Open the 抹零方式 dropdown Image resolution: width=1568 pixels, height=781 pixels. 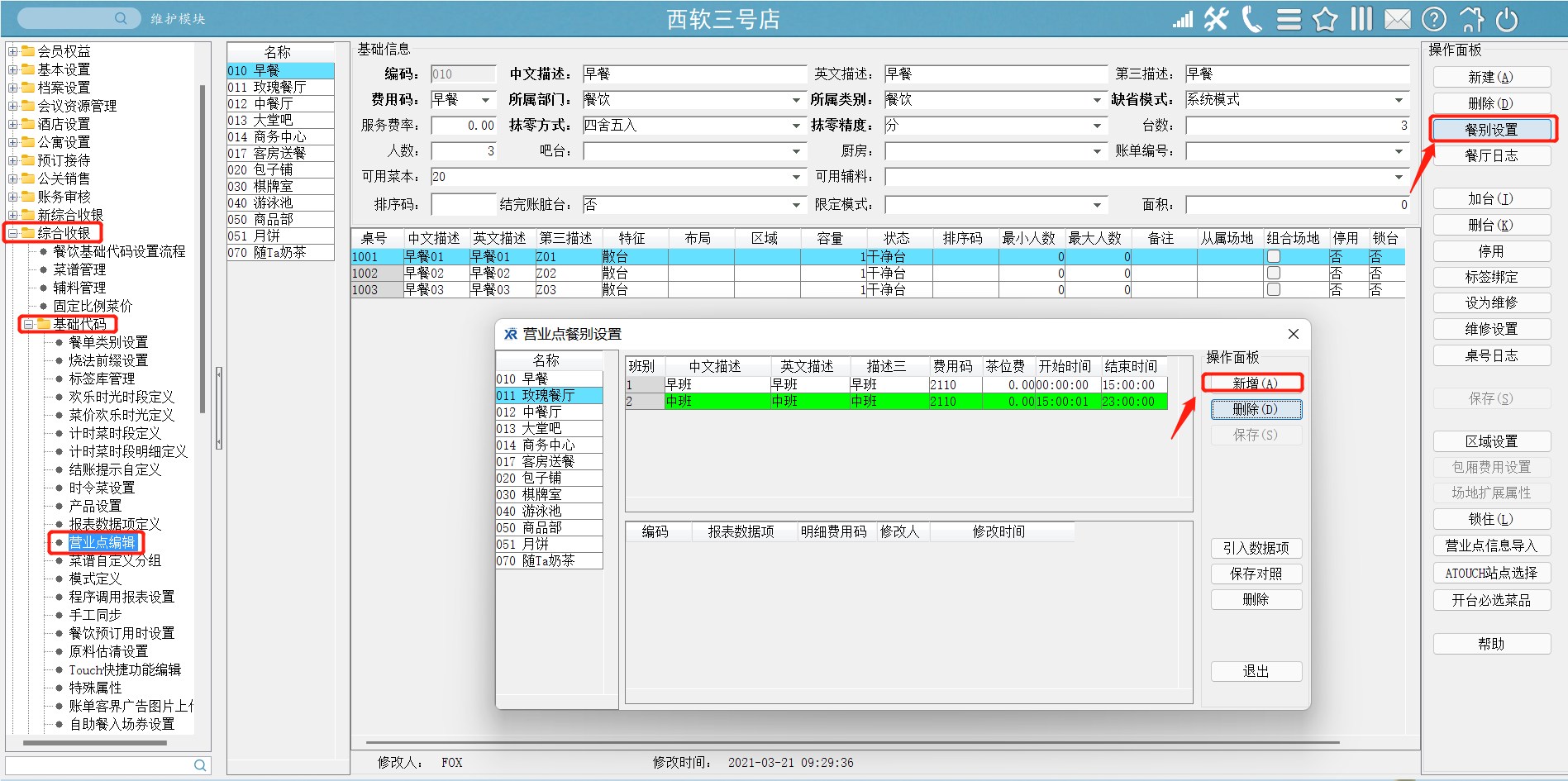pos(796,126)
